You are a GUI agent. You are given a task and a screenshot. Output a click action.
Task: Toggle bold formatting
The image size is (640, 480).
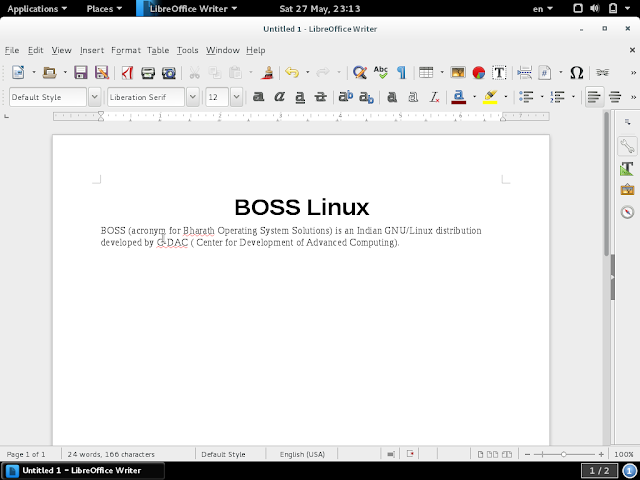[x=258, y=97]
